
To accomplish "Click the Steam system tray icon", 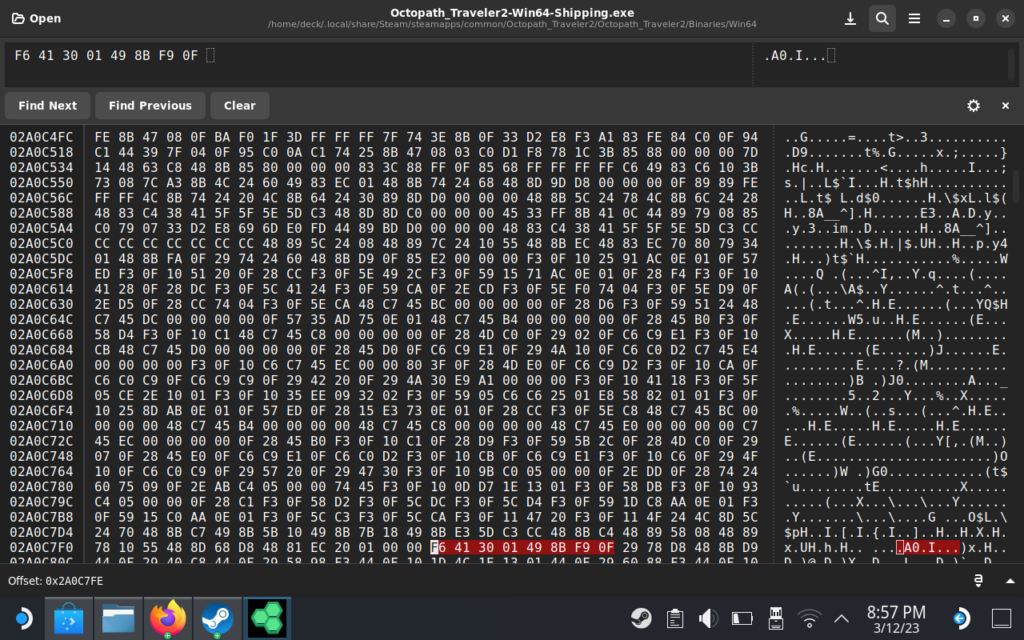I will (641, 618).
